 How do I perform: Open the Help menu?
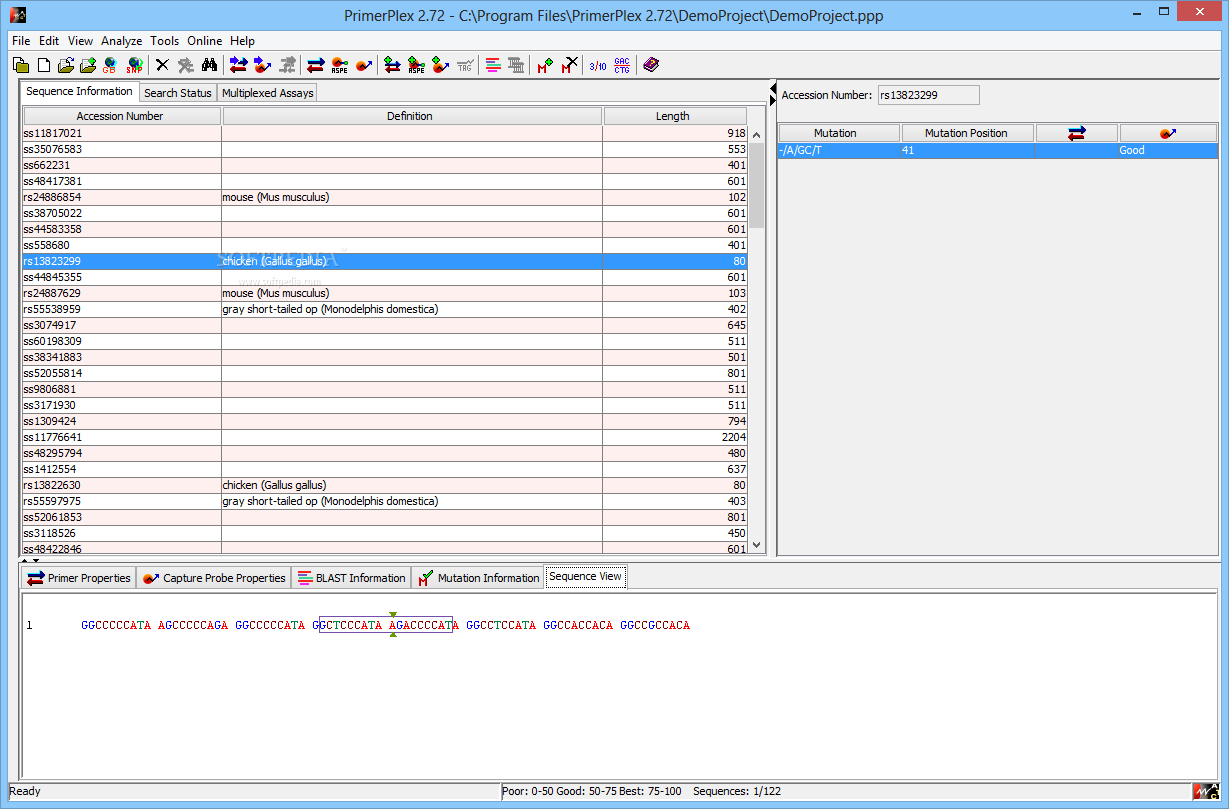tap(242, 41)
